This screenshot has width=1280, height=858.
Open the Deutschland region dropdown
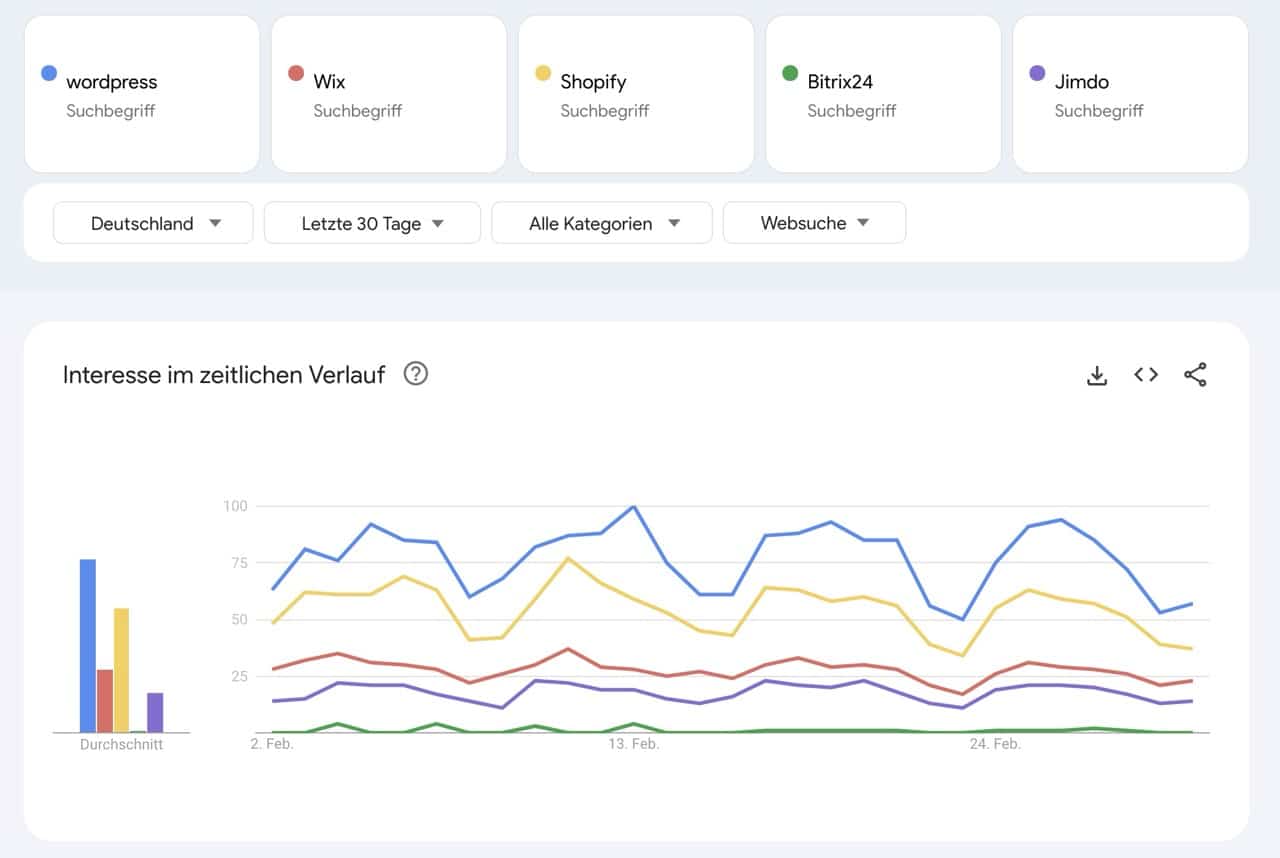pos(153,223)
